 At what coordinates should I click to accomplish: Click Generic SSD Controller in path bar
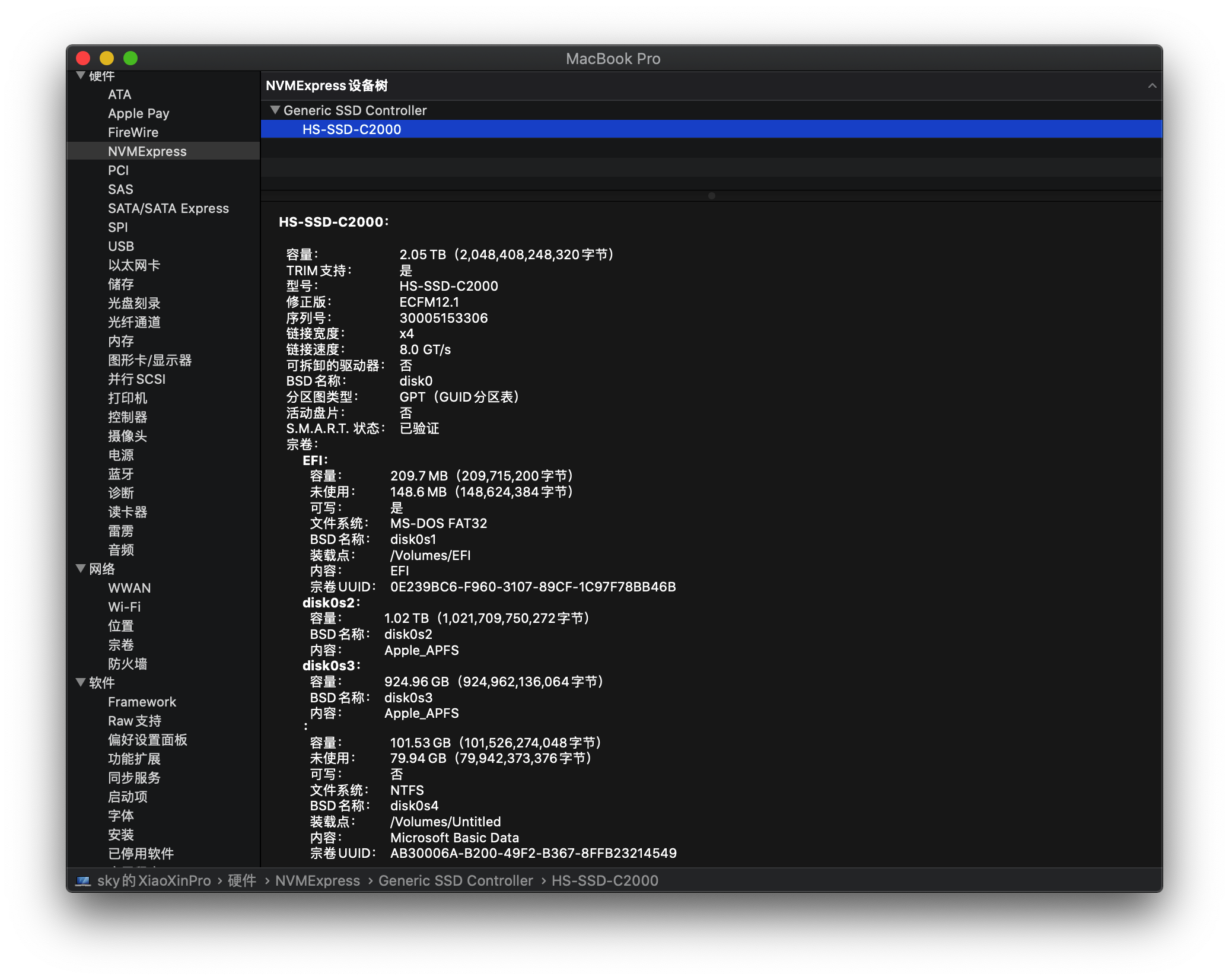click(456, 881)
